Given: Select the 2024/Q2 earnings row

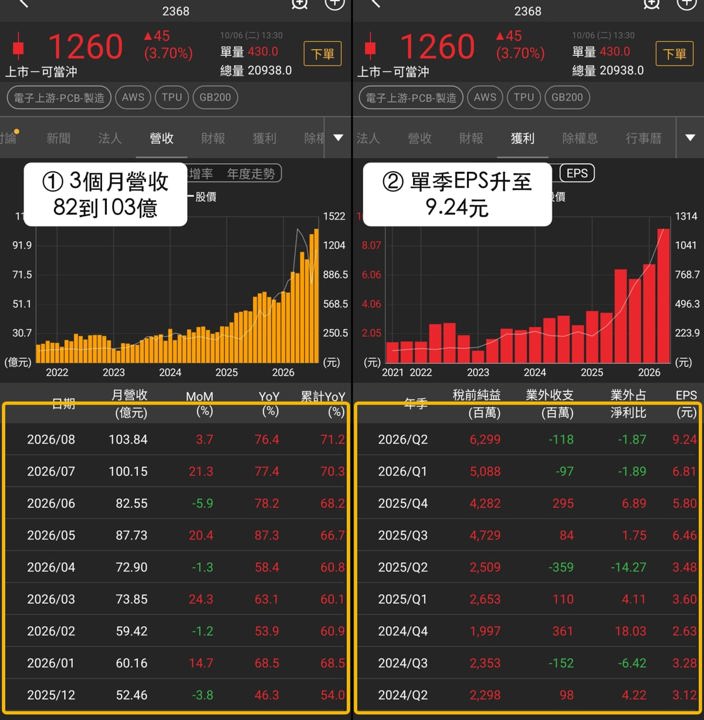Looking at the screenshot, I should point(528,695).
